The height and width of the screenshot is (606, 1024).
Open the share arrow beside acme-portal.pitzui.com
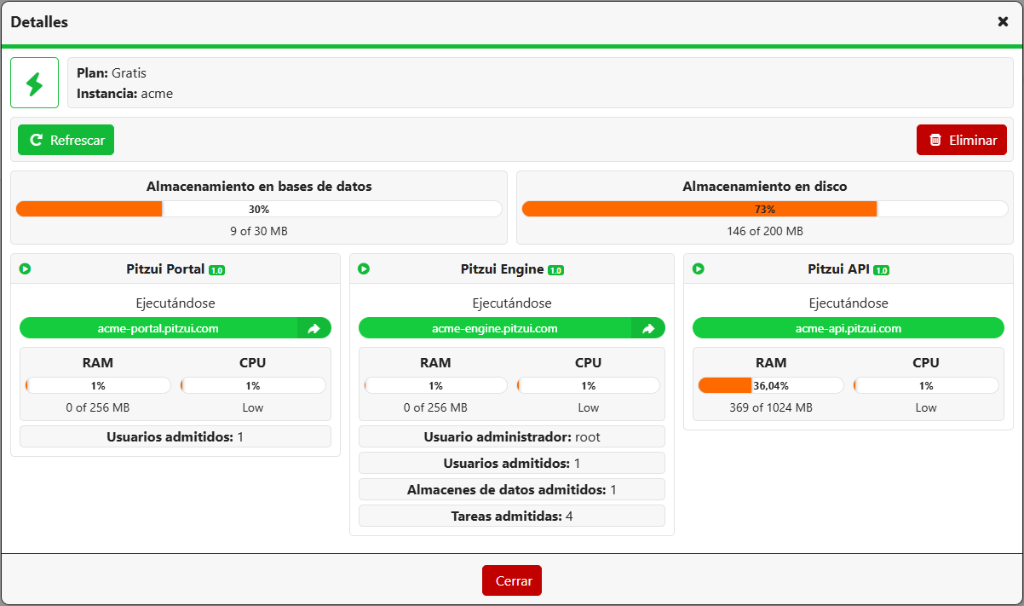click(314, 328)
